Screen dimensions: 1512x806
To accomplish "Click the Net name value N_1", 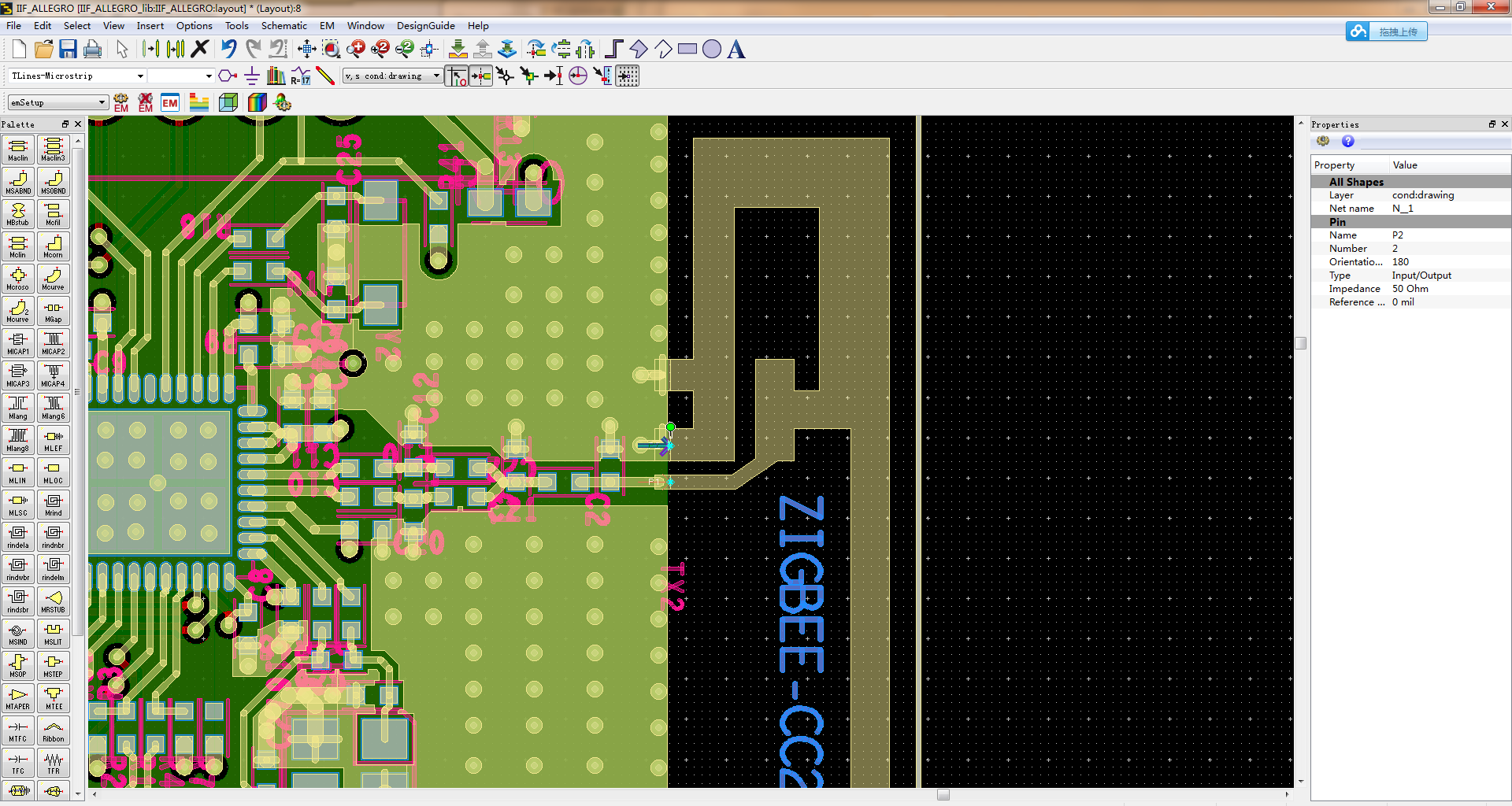I will [1403, 209].
